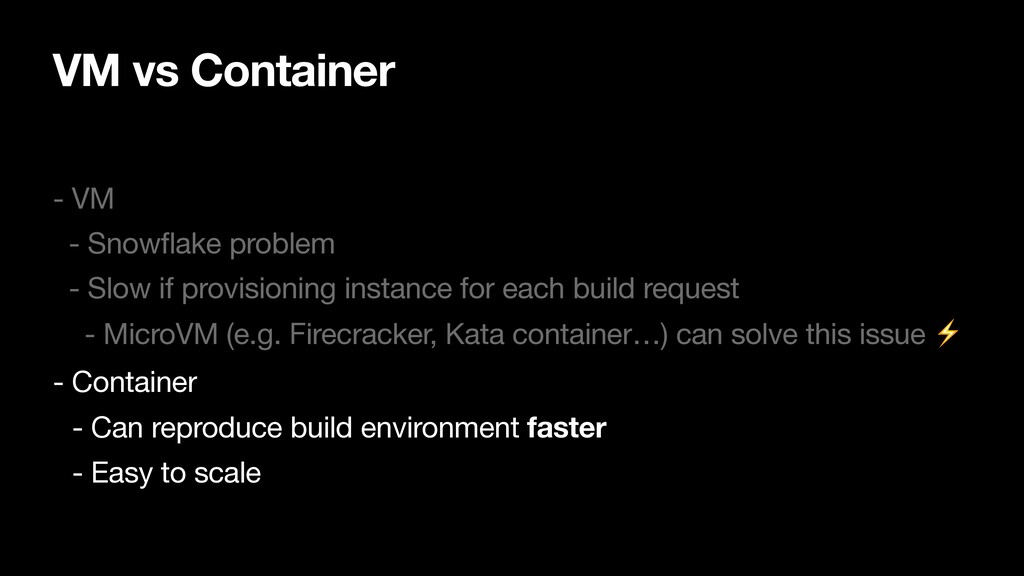Click the 'Easy to scale' bullet

(x=176, y=473)
